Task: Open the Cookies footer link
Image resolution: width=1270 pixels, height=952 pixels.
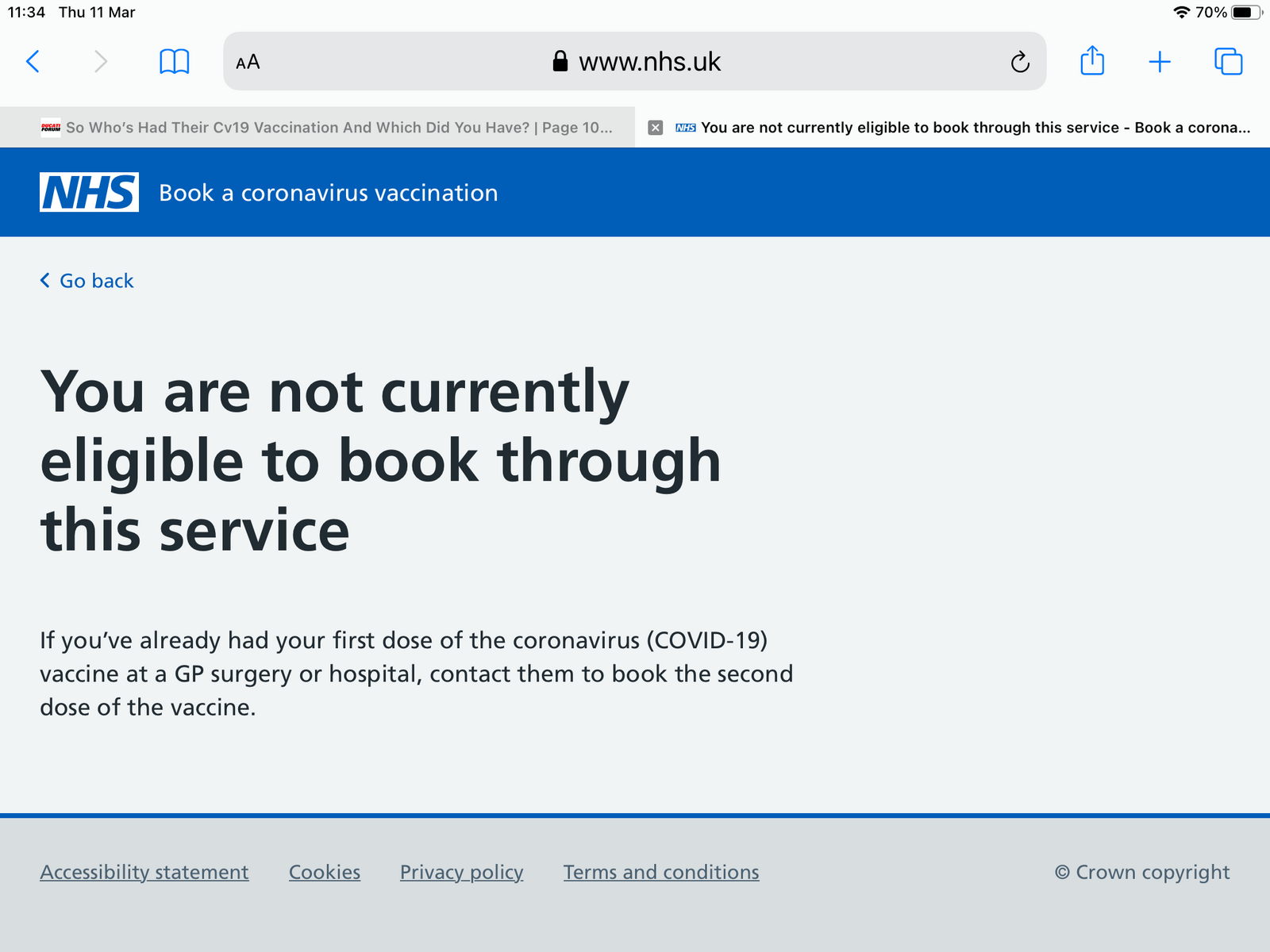Action: point(324,872)
